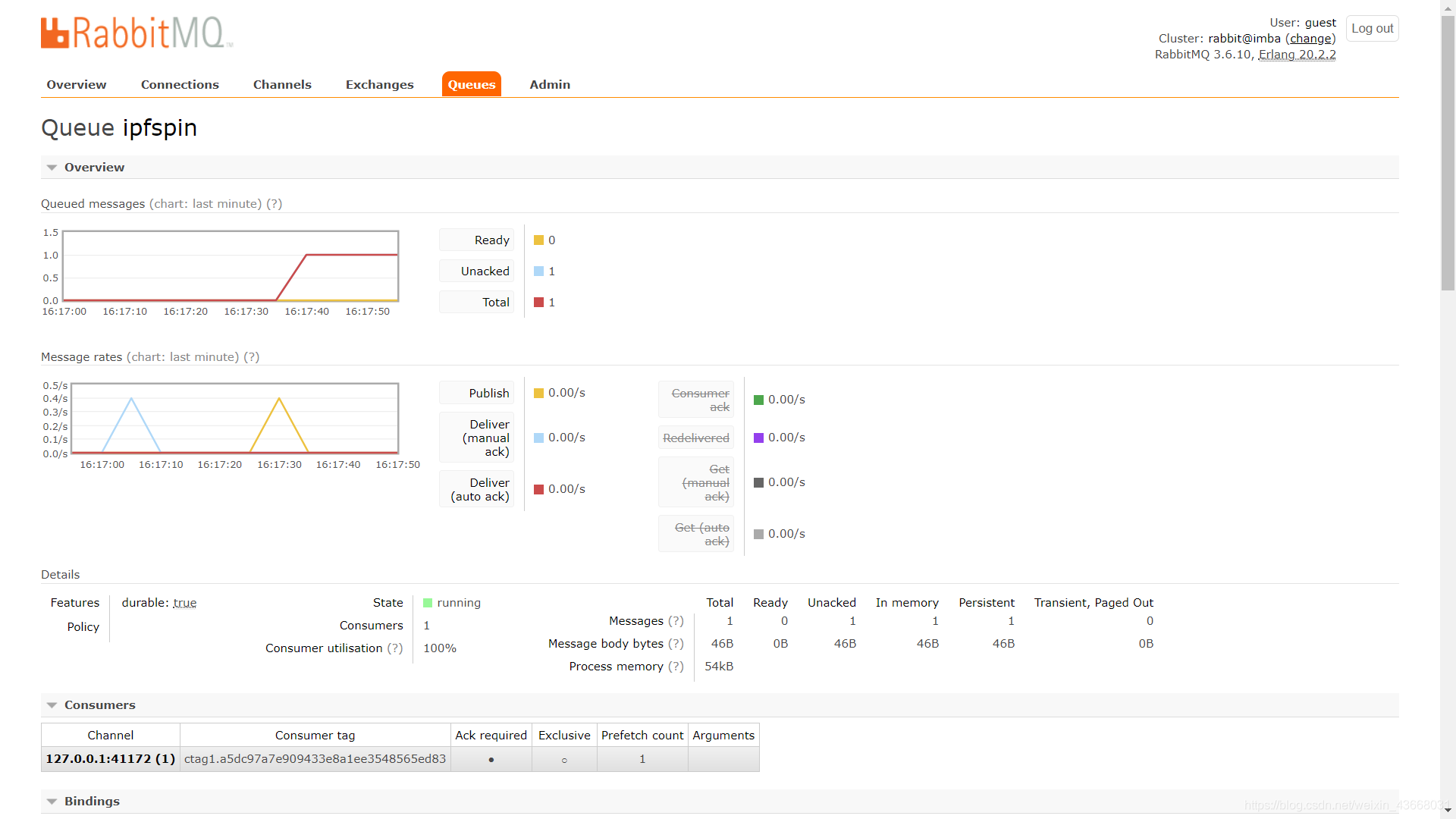The height and width of the screenshot is (819, 1456).
Task: Click the light blue Unacked swatch
Action: (538, 271)
